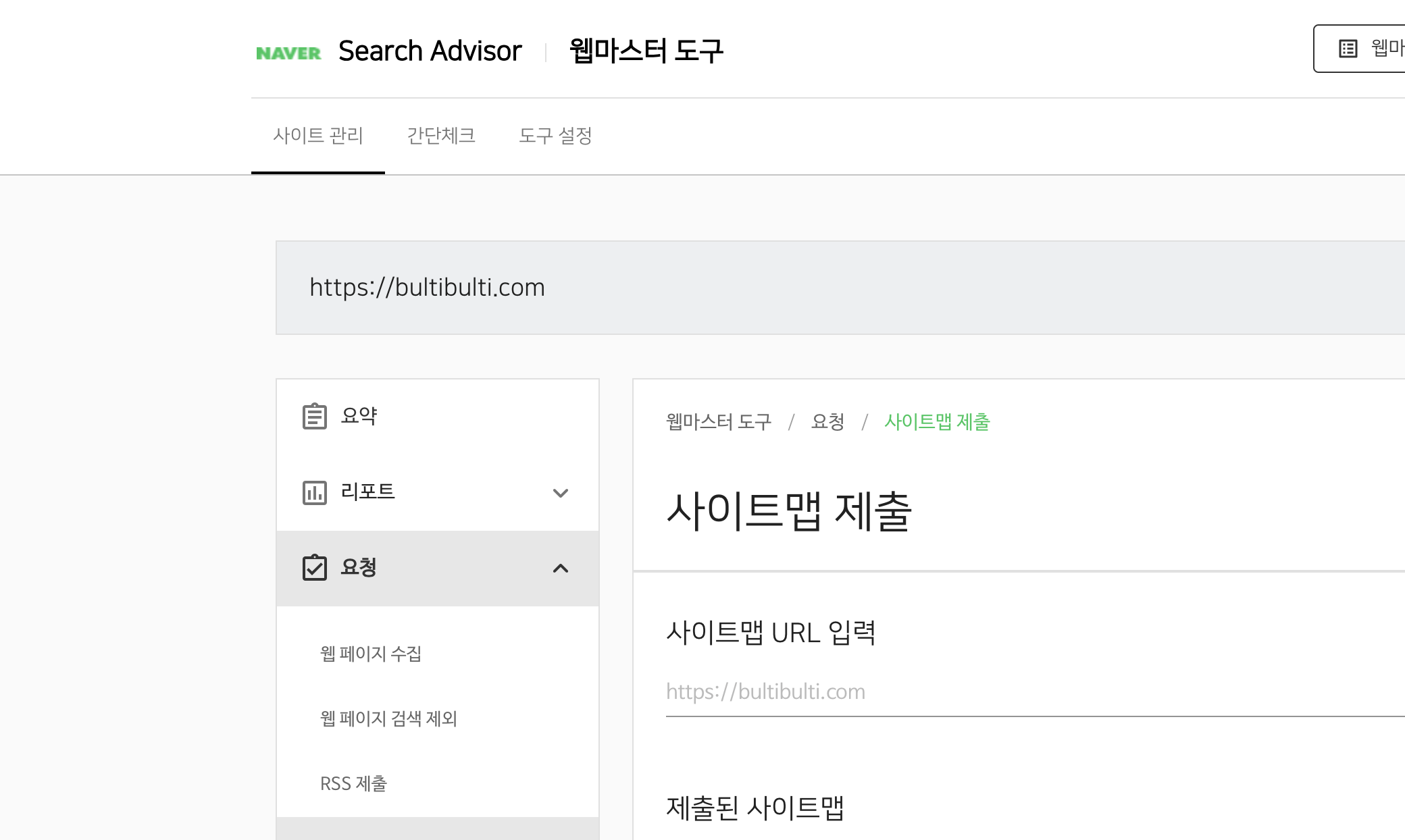The height and width of the screenshot is (840, 1405).
Task: Collapse the 요청 section chevron
Action: (x=560, y=568)
